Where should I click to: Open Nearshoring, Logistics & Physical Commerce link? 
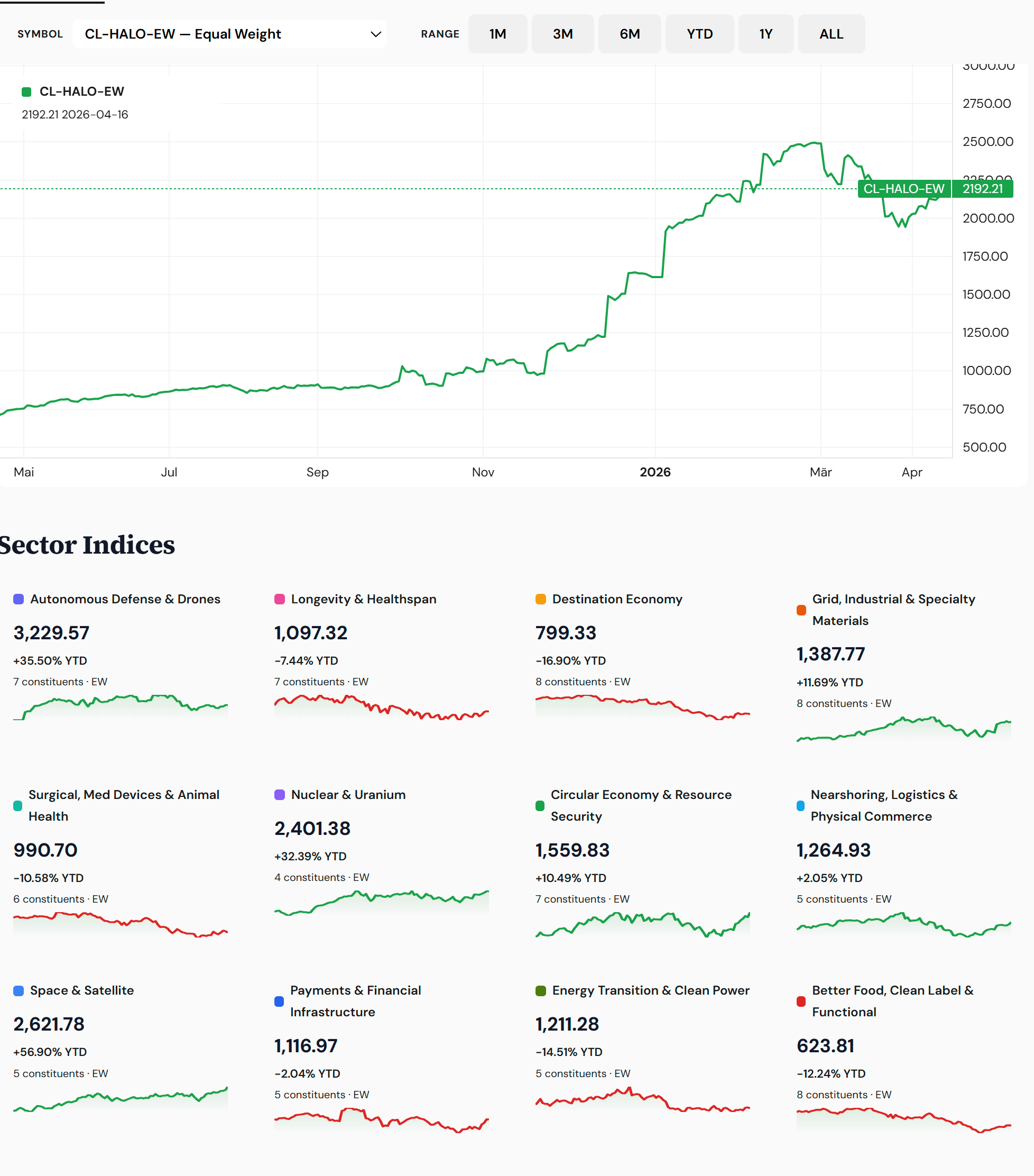884,805
